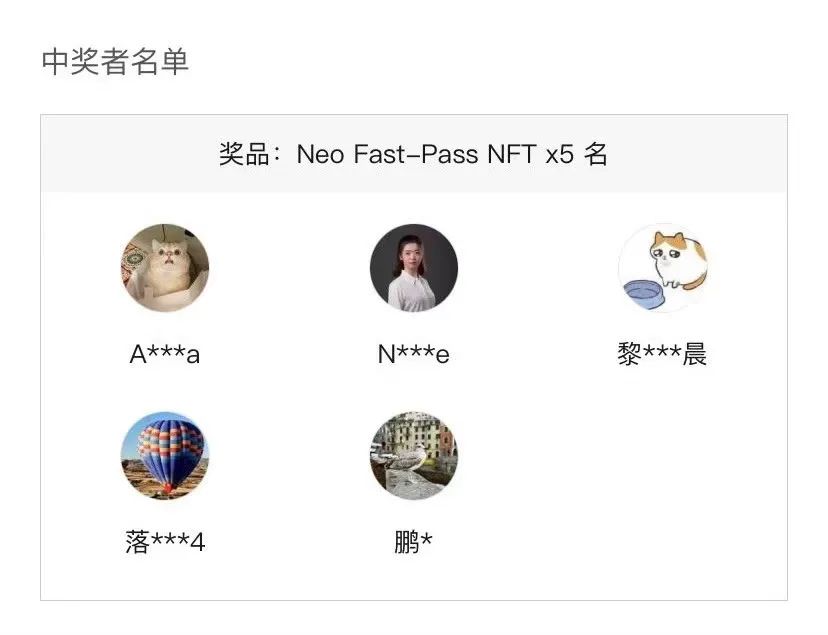This screenshot has height=635, width=828.
Task: Open the hot air balloon avatar
Action: pos(165,456)
